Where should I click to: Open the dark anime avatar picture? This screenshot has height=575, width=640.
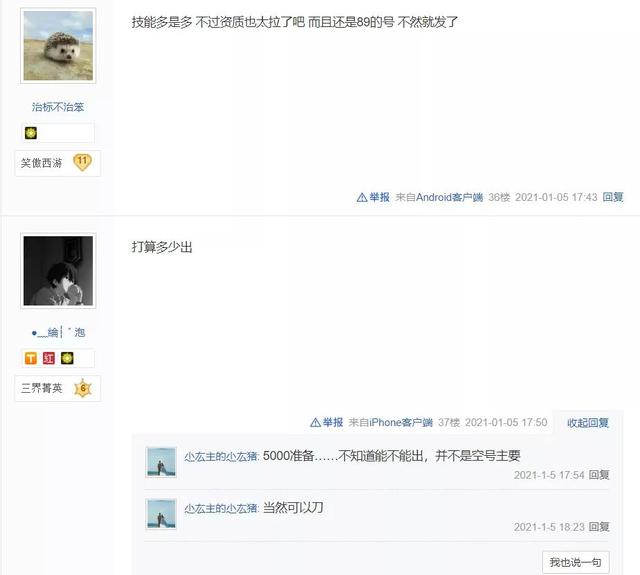click(58, 271)
